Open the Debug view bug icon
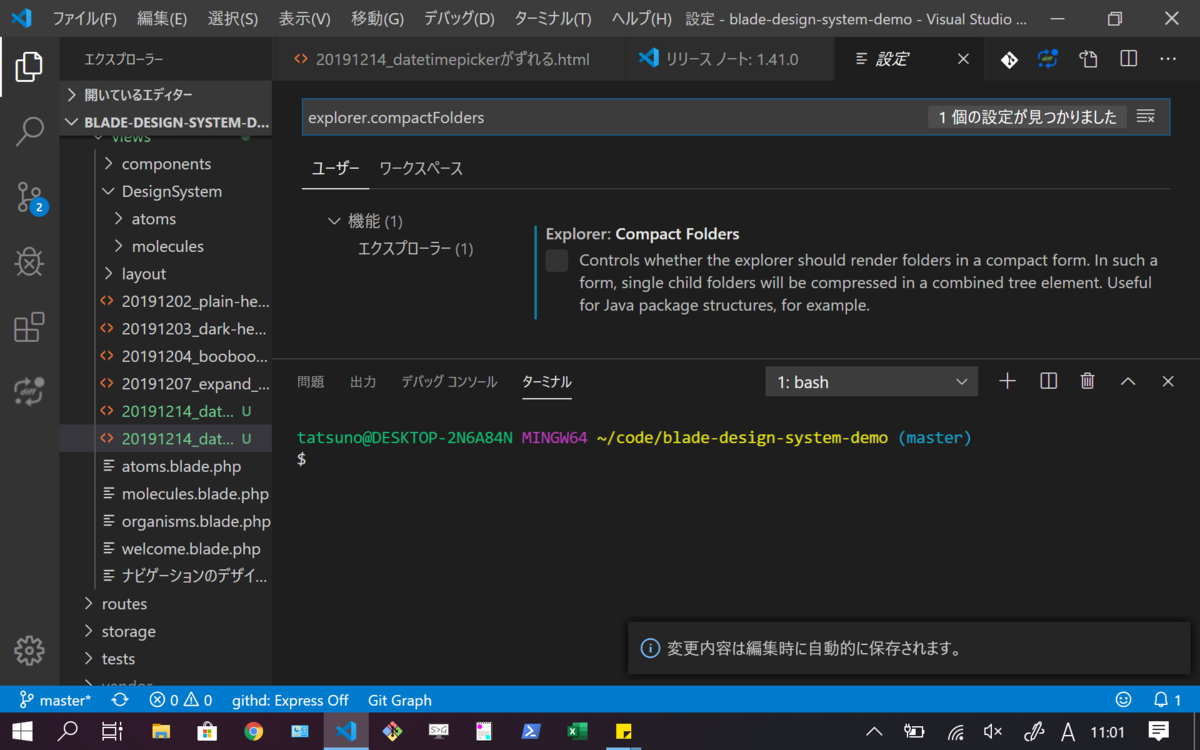 29,262
